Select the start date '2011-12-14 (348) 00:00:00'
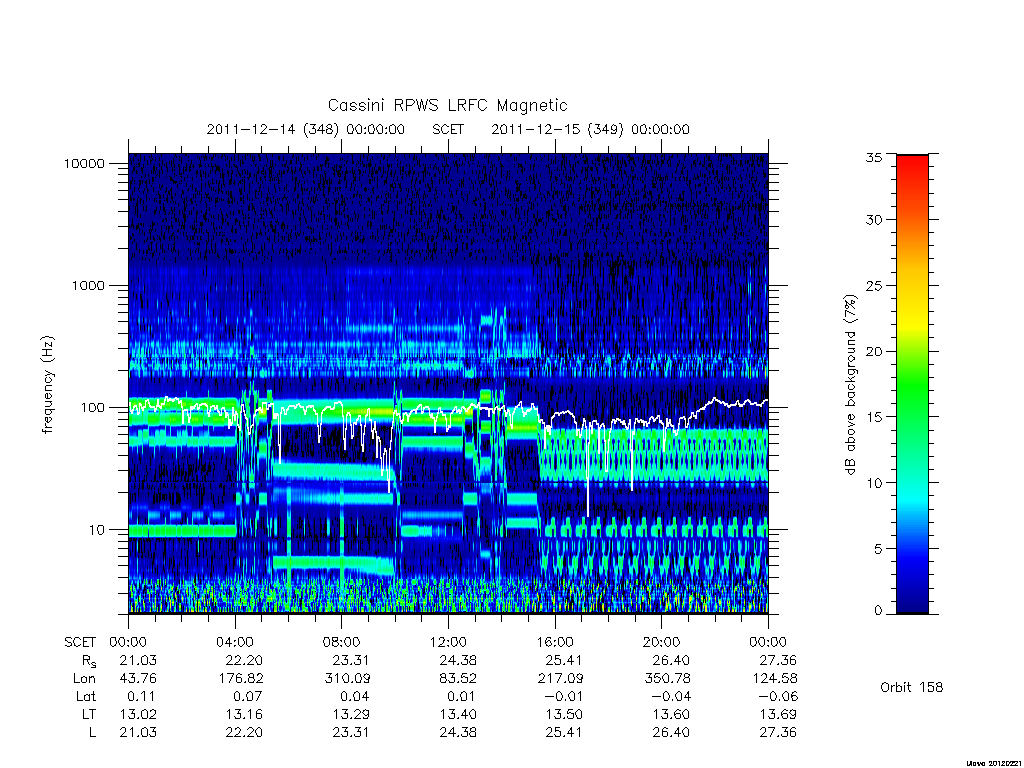 pos(306,129)
